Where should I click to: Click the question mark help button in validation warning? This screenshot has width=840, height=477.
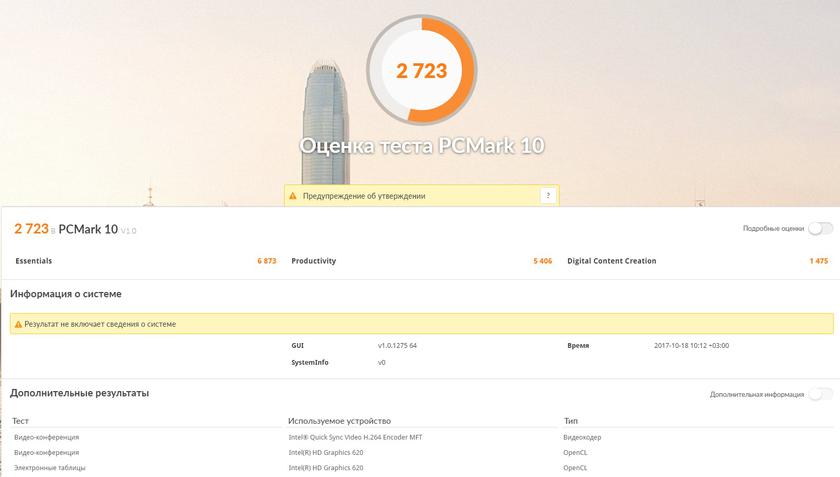pyautogui.click(x=547, y=196)
